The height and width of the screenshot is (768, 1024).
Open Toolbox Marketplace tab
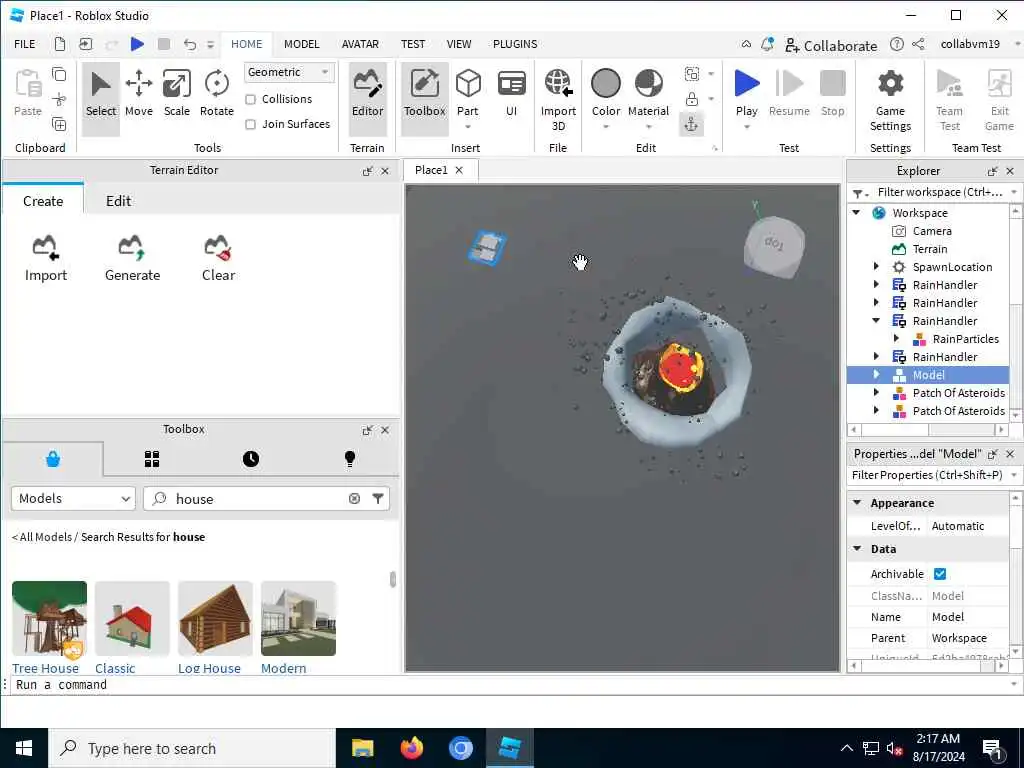[53, 459]
